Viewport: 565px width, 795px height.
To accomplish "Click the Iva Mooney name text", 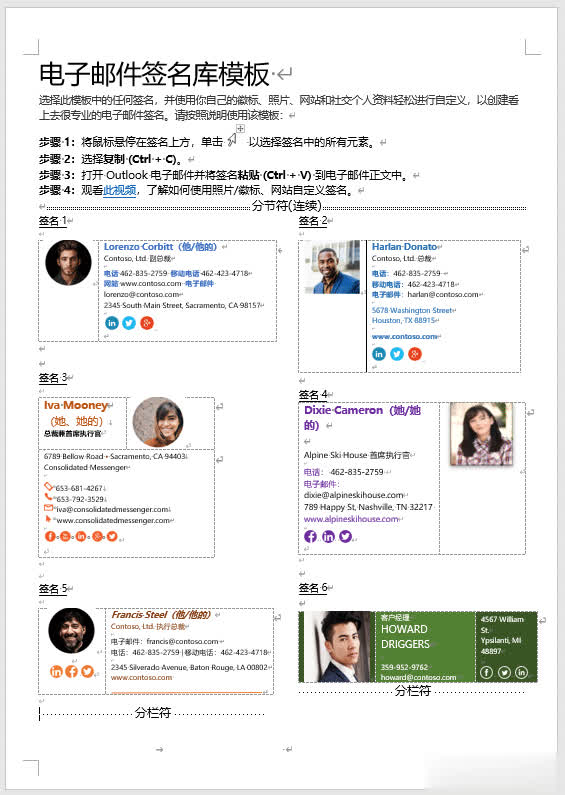I will click(x=76, y=405).
